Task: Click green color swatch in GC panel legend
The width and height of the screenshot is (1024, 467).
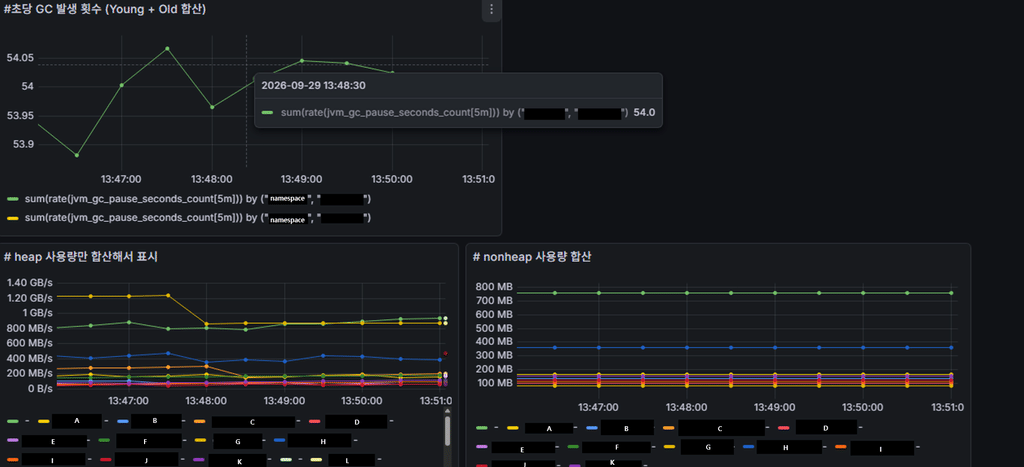Action: [12, 199]
